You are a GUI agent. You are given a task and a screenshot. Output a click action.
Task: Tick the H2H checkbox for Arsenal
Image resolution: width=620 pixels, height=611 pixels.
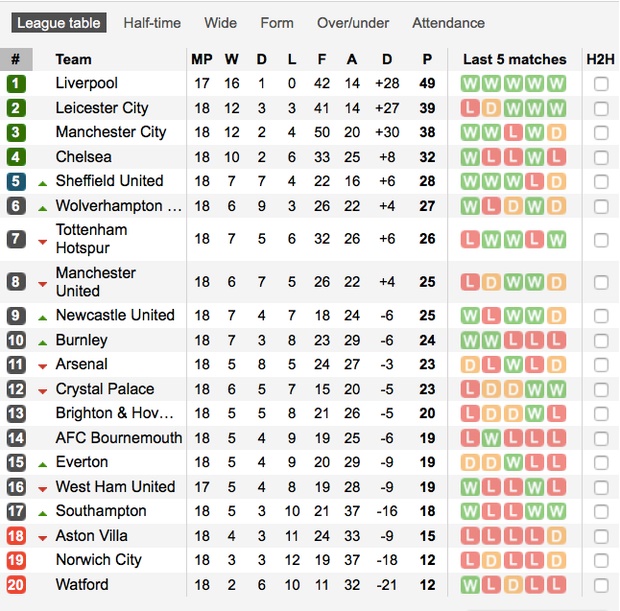click(x=601, y=365)
